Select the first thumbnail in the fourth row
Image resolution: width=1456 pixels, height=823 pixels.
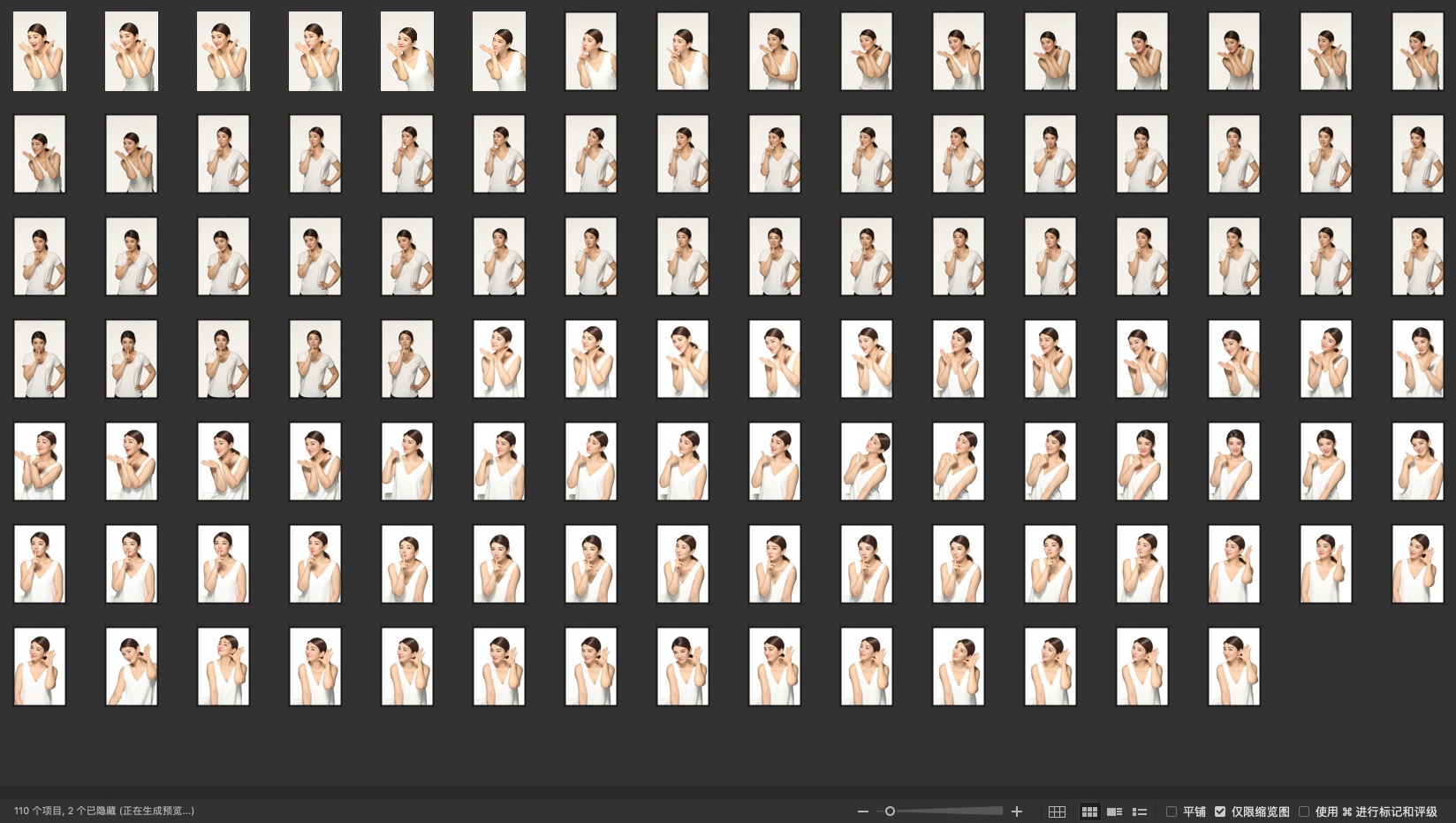pos(40,359)
